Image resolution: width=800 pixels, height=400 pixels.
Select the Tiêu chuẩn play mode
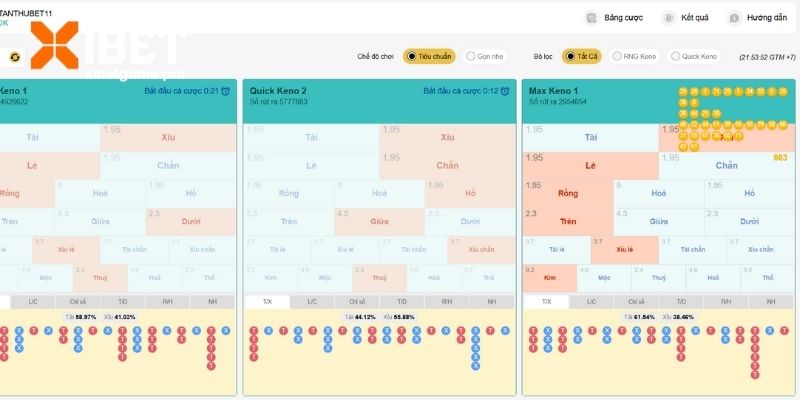(x=429, y=57)
